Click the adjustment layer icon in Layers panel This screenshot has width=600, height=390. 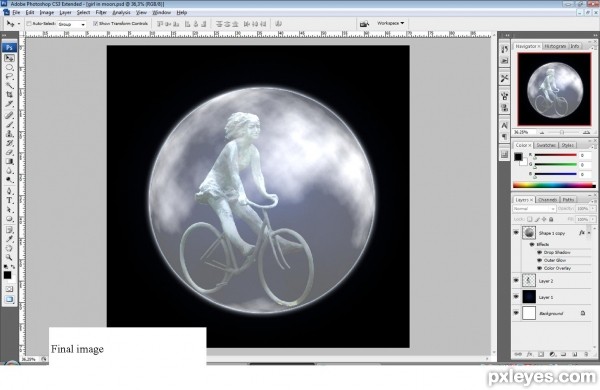click(552, 354)
